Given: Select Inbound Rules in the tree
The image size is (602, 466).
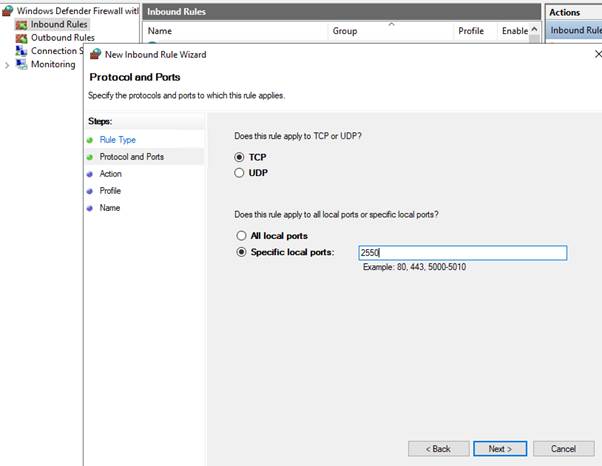Looking at the screenshot, I should point(59,25).
